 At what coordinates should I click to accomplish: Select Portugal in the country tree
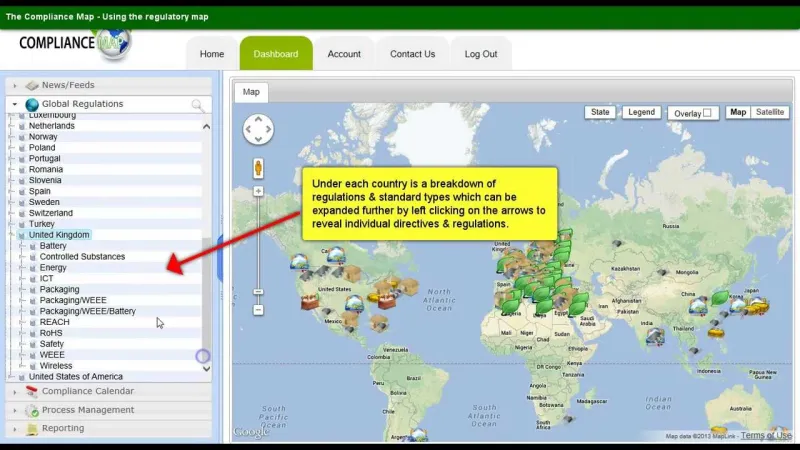[x=44, y=158]
